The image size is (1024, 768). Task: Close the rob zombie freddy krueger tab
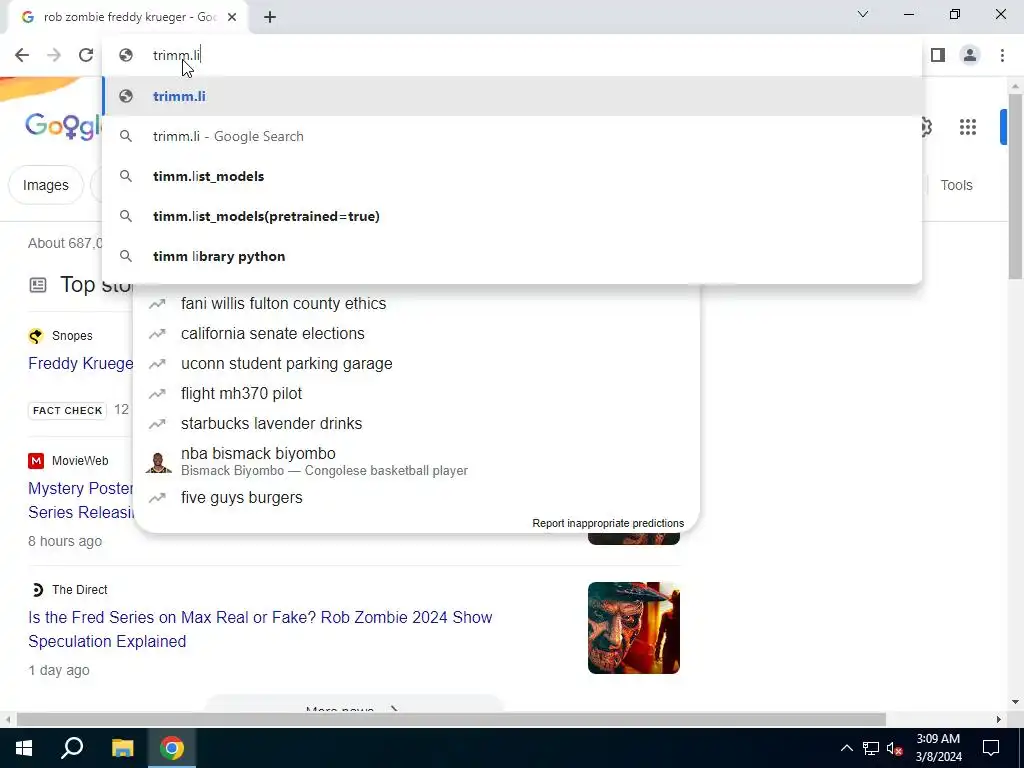pos(232,17)
